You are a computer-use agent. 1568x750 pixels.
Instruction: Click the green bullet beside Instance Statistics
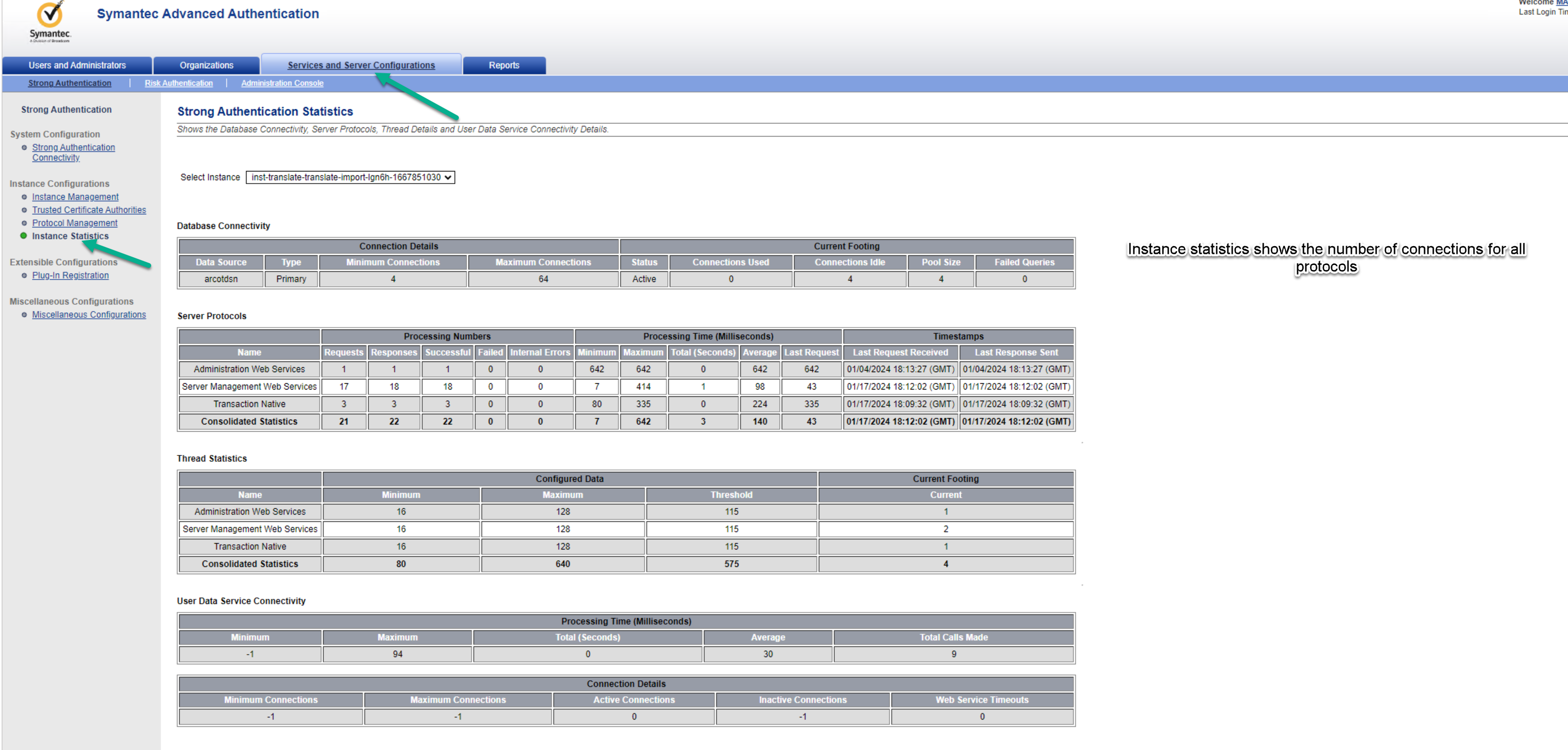click(24, 235)
